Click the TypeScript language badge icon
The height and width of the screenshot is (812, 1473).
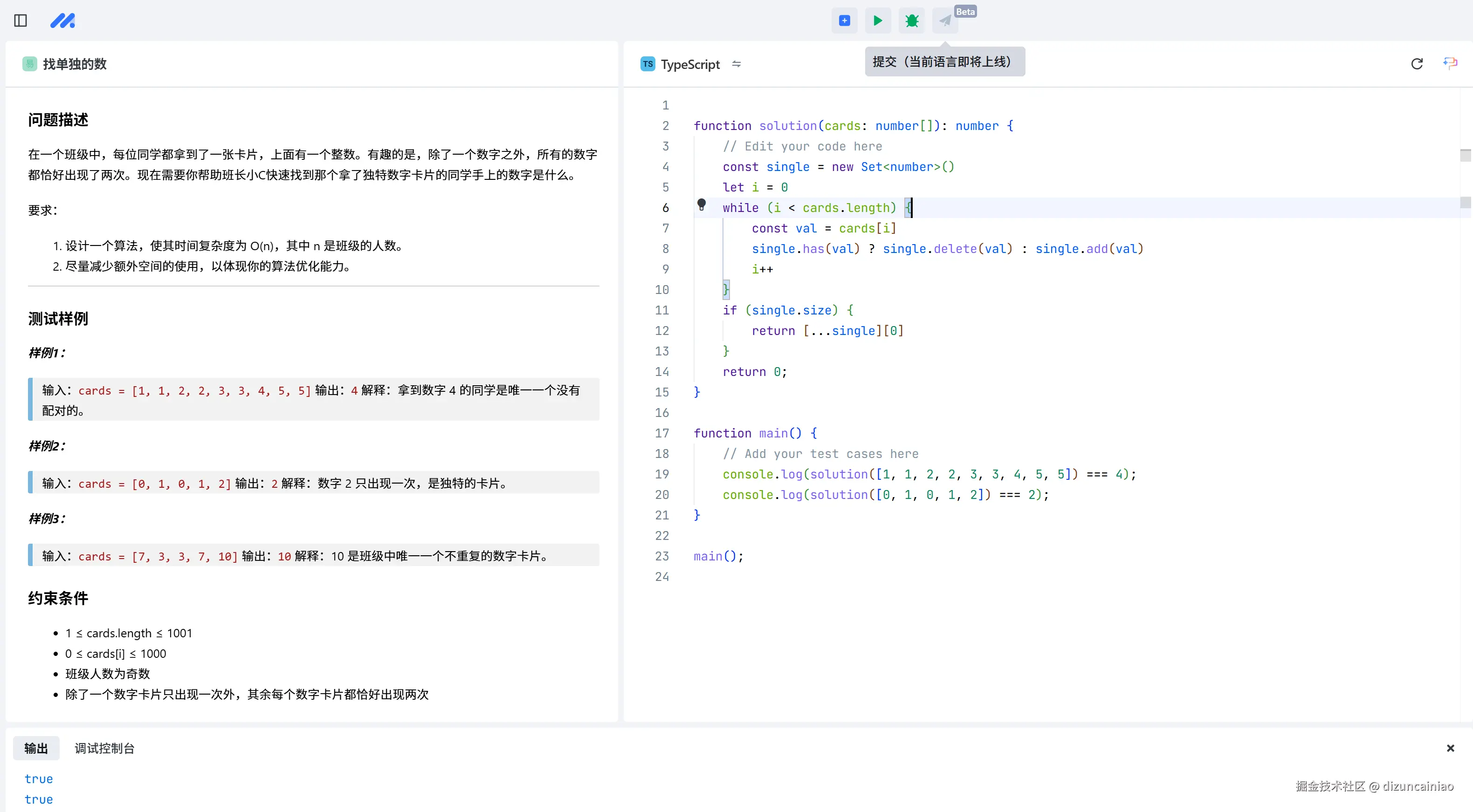647,64
